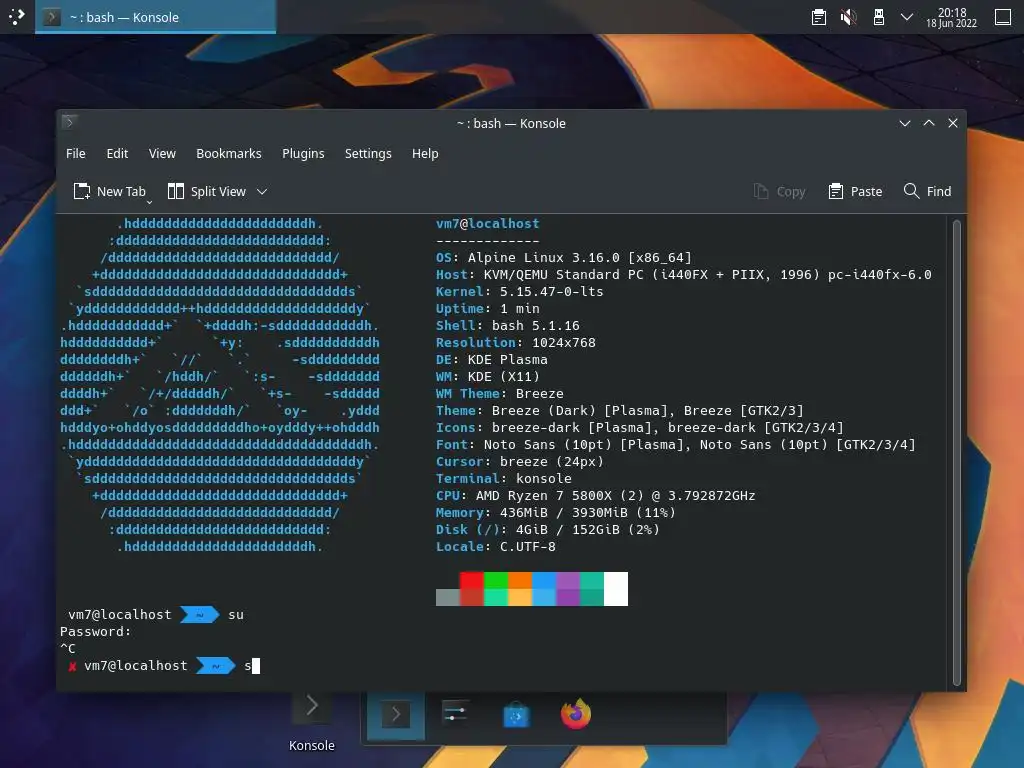Open the clock showing 20:18
This screenshot has width=1024, height=768.
952,18
